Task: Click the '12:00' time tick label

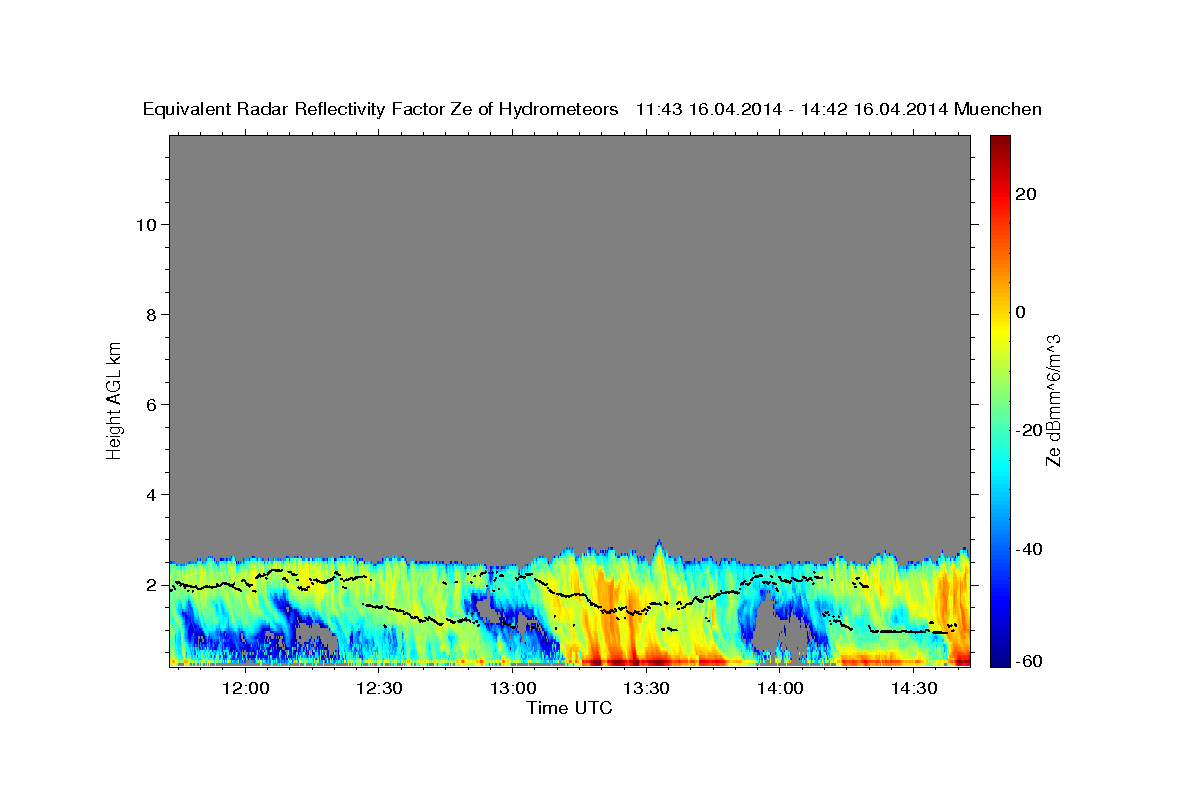Action: 245,688
